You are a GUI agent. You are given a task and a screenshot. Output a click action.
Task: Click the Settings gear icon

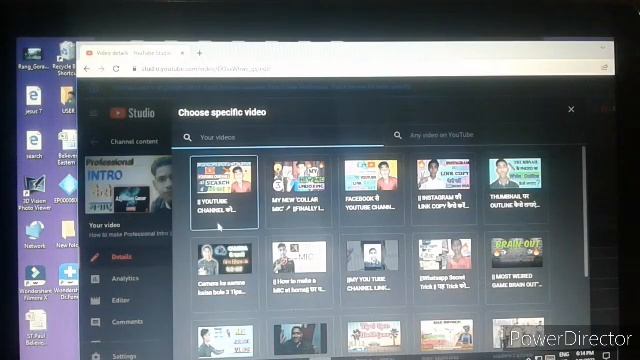point(95,356)
